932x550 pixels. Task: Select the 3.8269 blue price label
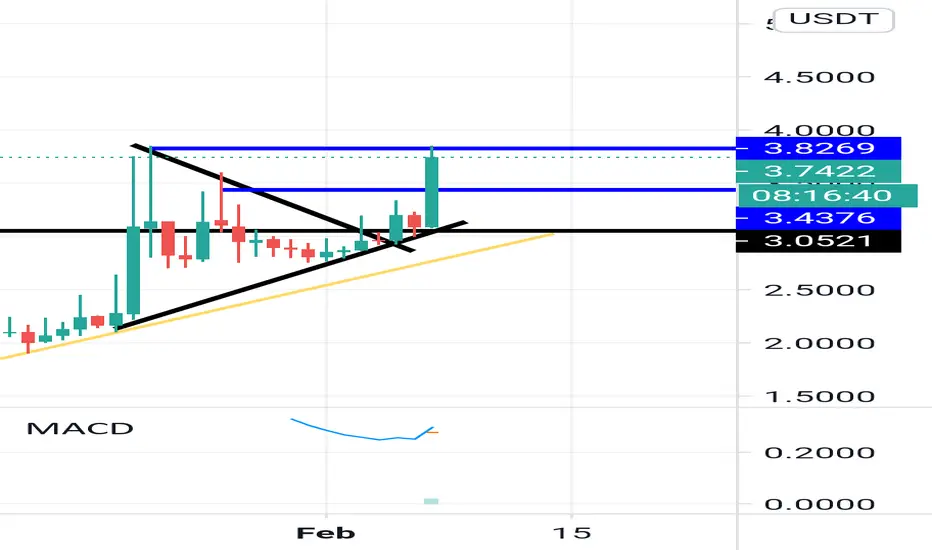(818, 148)
